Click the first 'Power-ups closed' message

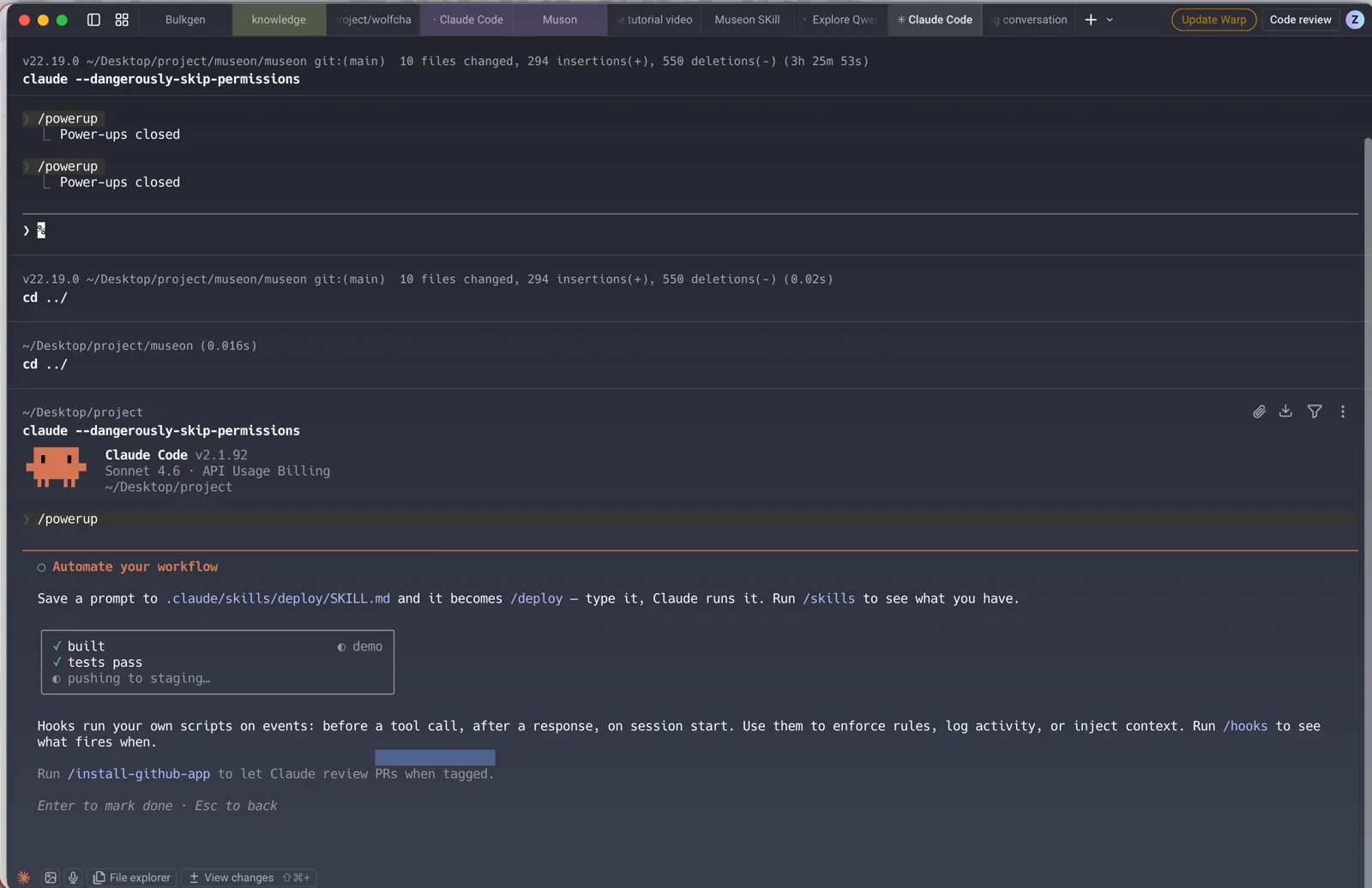click(x=120, y=135)
